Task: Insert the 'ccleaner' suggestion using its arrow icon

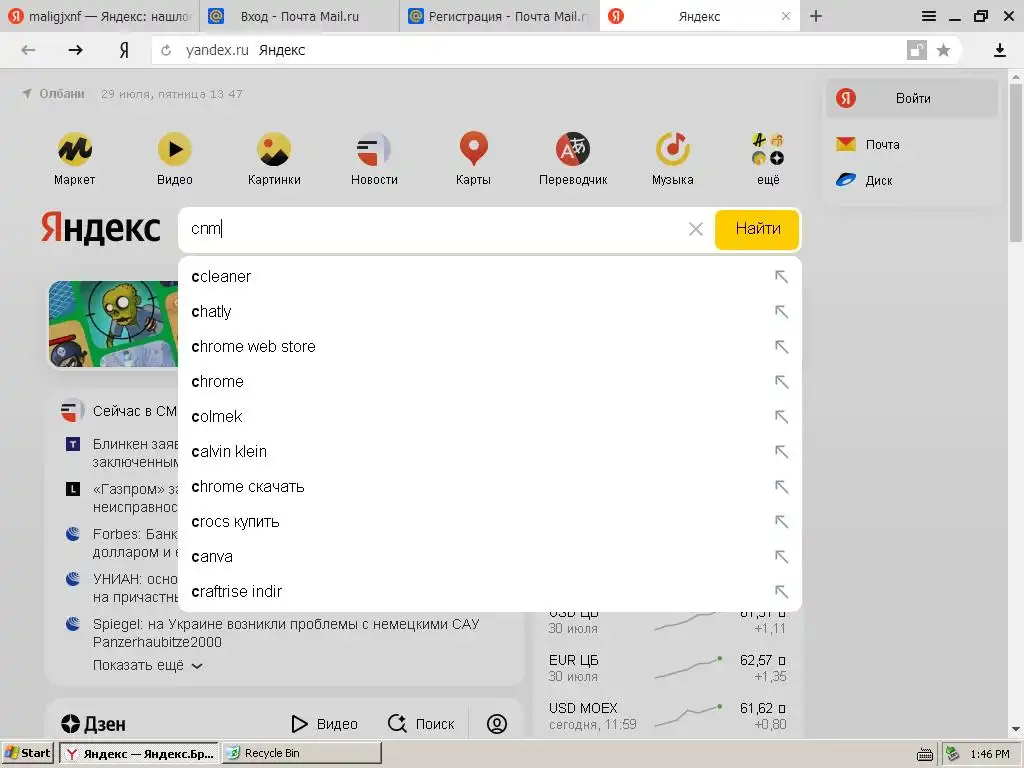Action: click(x=781, y=277)
